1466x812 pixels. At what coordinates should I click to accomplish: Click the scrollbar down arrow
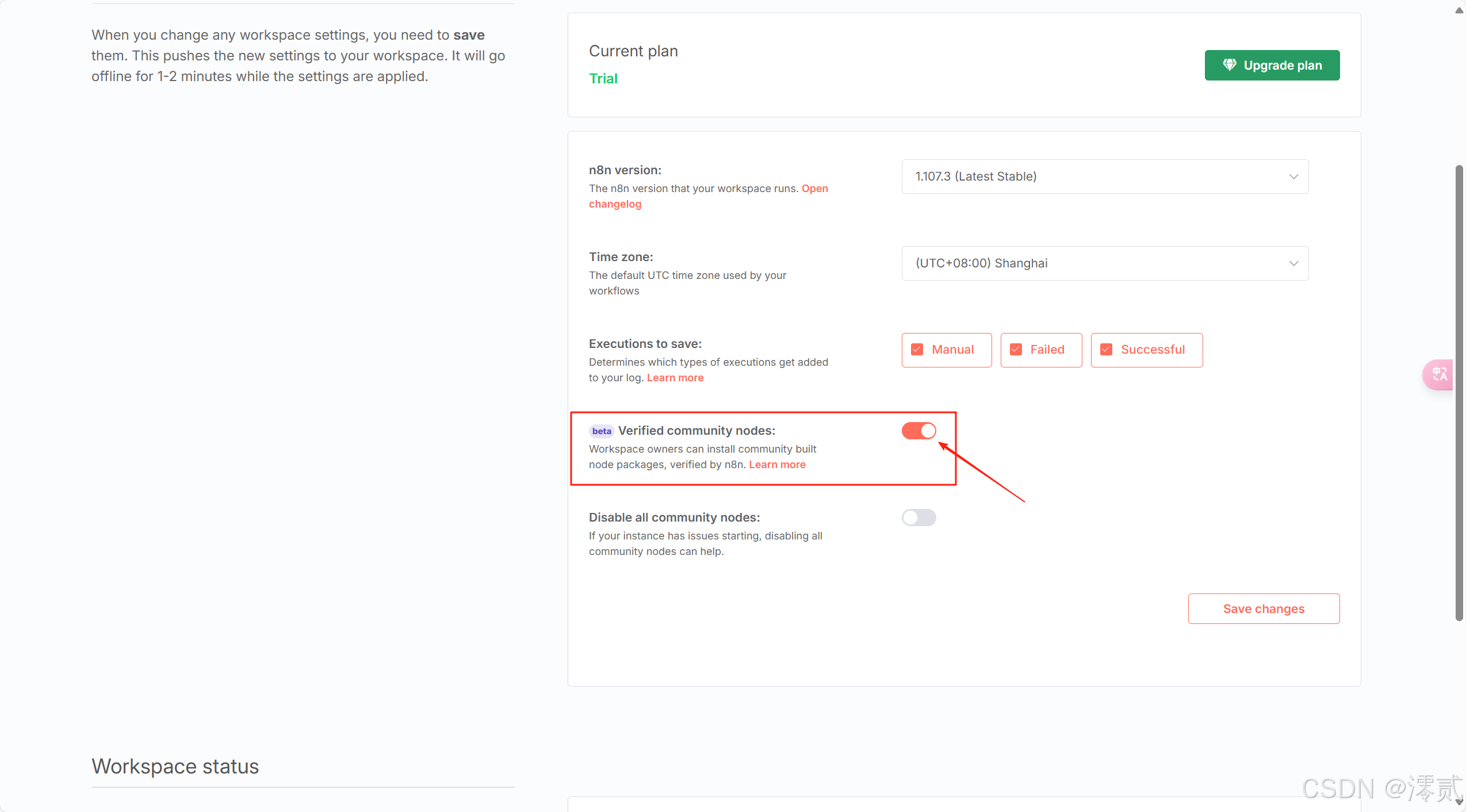[x=1459, y=803]
